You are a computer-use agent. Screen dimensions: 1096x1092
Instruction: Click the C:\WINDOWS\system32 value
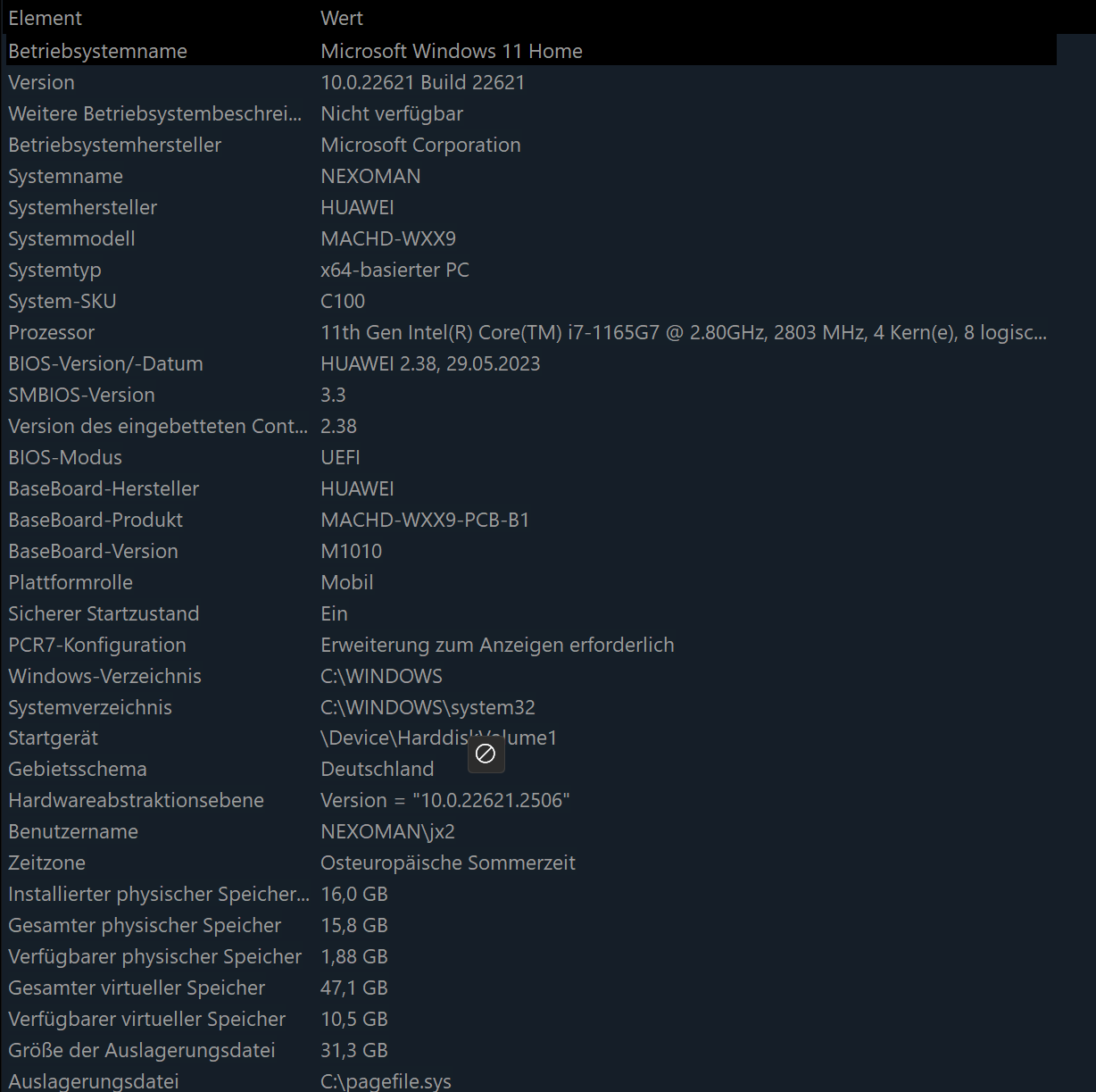coord(428,707)
